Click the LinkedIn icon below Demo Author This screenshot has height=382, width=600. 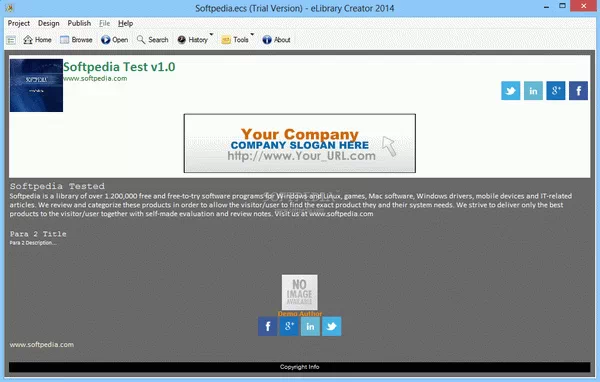[x=310, y=326]
